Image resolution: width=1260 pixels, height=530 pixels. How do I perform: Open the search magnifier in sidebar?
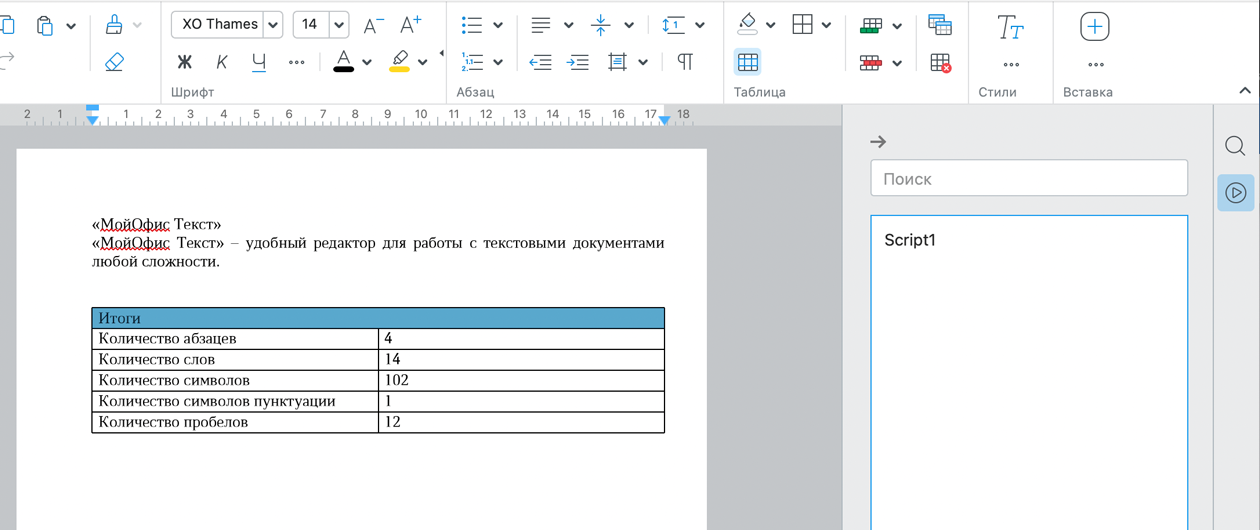pos(1235,146)
